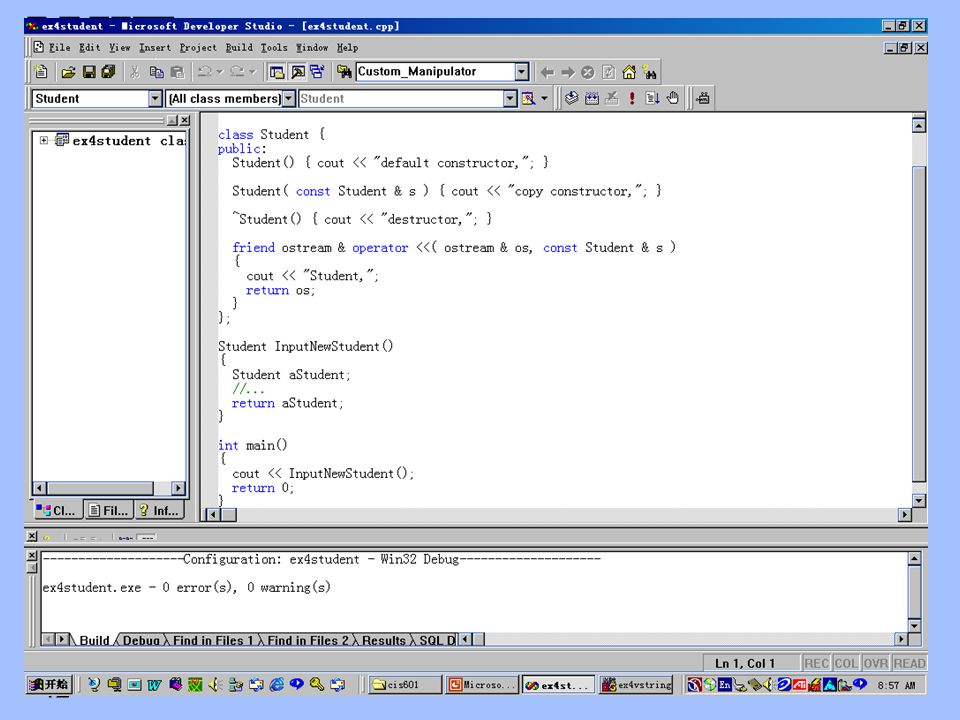960x720 pixels.
Task: Select the Find in Files 1 tab
Action: pos(212,640)
